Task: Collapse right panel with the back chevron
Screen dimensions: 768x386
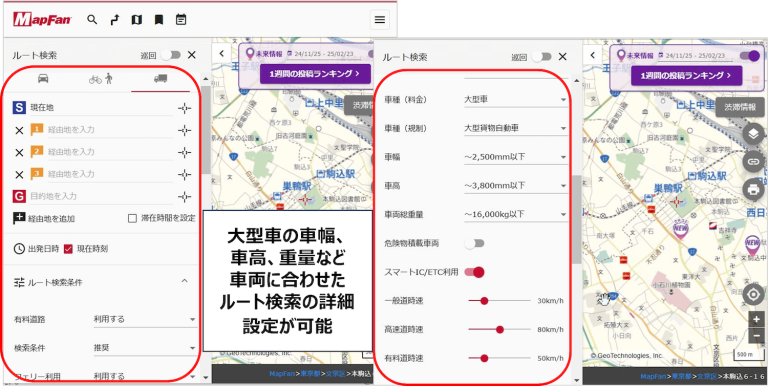Action: 593,55
